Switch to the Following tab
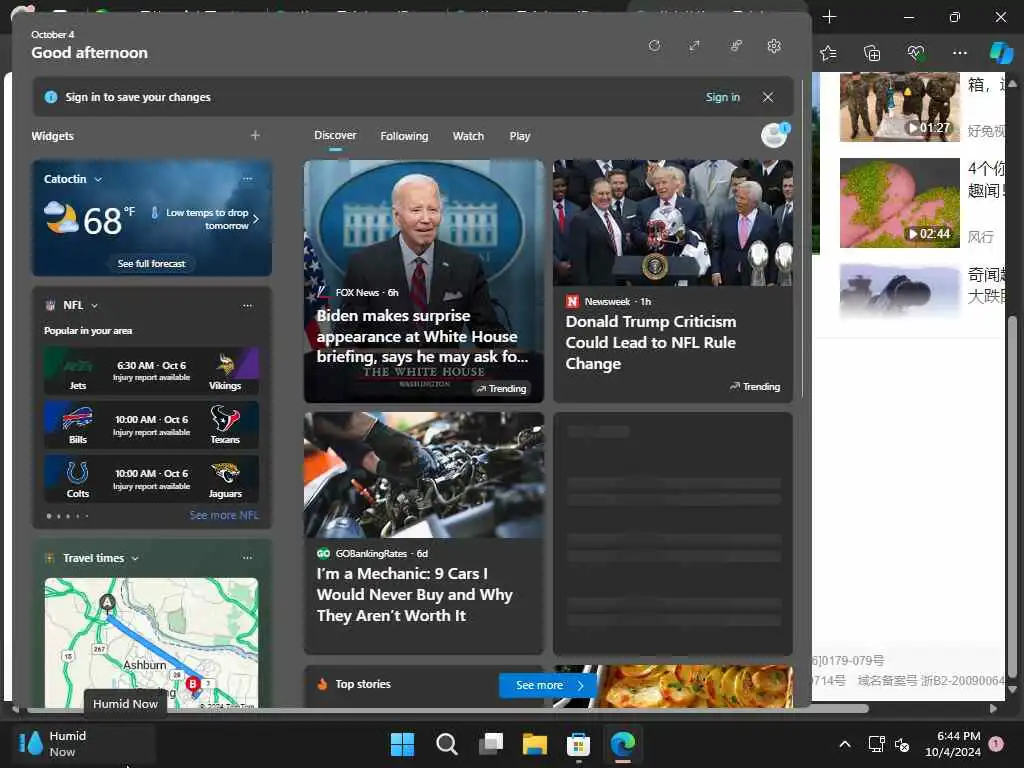 click(x=404, y=136)
